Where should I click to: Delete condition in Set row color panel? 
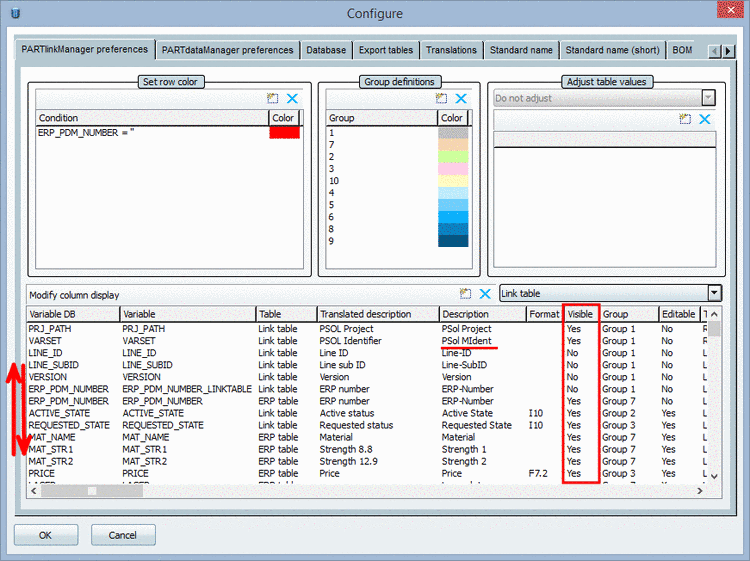pyautogui.click(x=292, y=98)
